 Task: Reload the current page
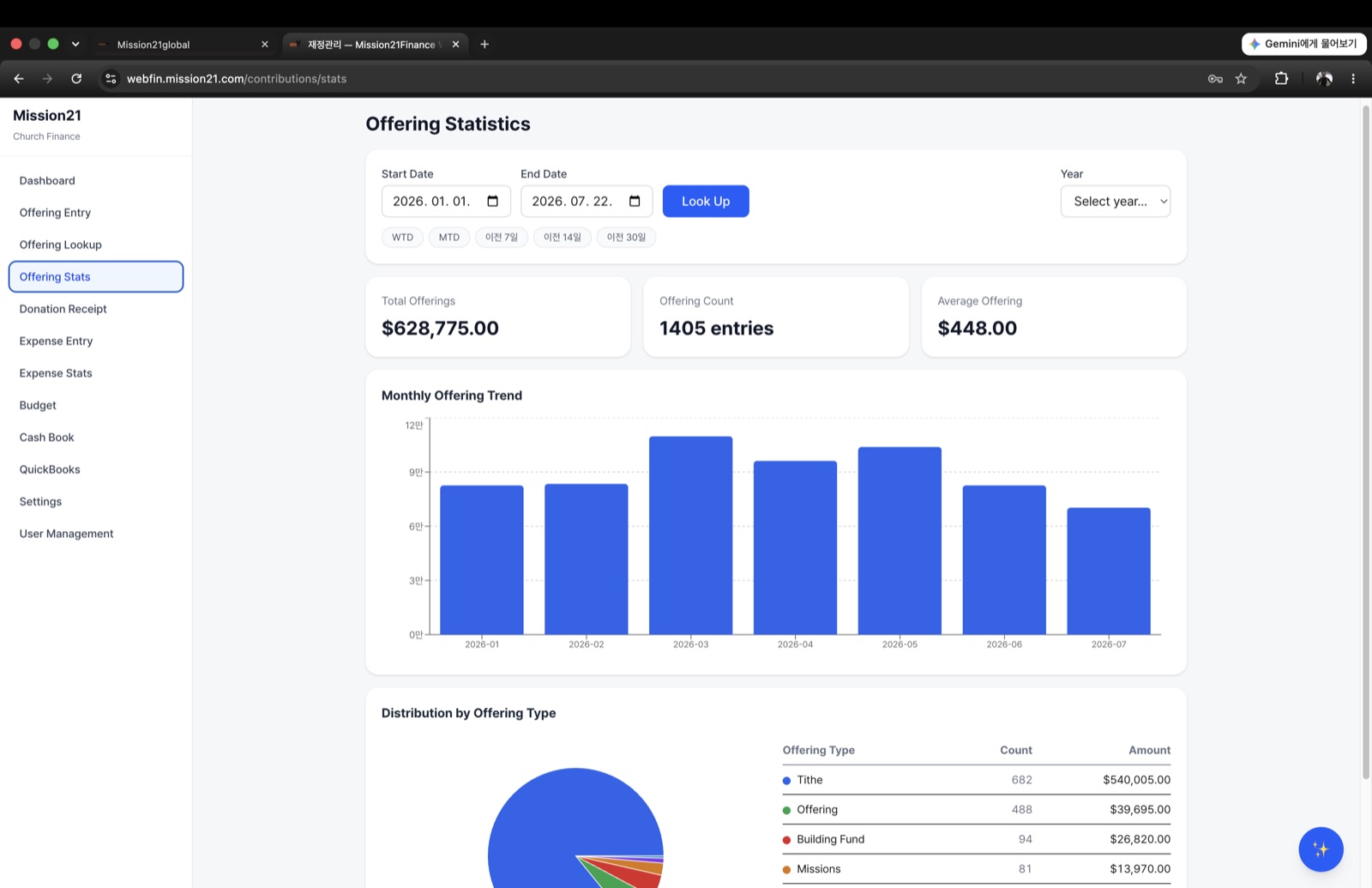point(76,79)
